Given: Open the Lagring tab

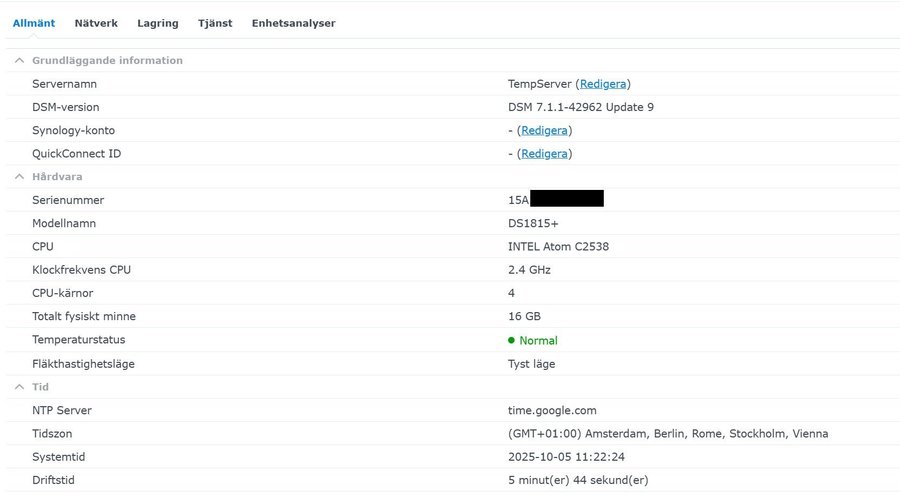Looking at the screenshot, I should click(x=157, y=23).
